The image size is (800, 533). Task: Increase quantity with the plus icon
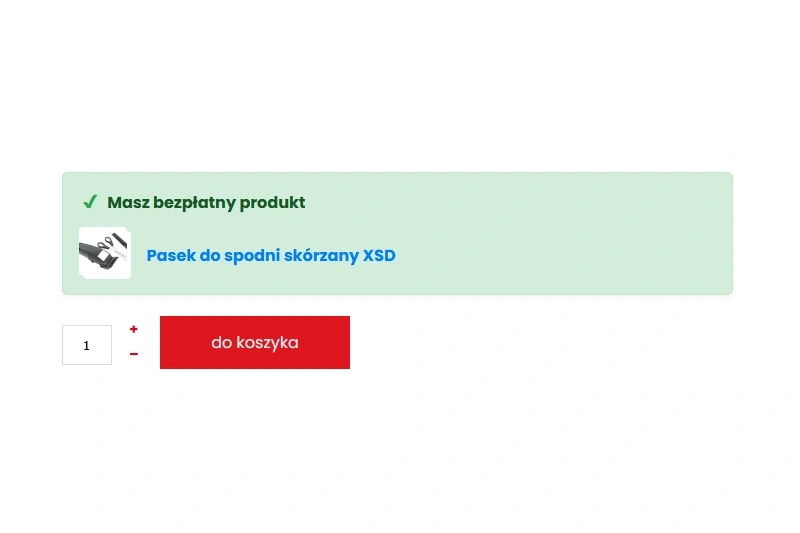134,329
